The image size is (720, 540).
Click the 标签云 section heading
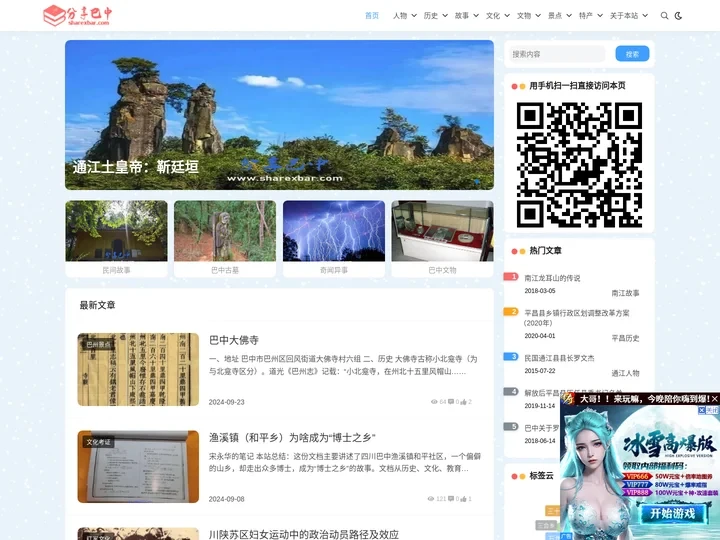(541, 476)
